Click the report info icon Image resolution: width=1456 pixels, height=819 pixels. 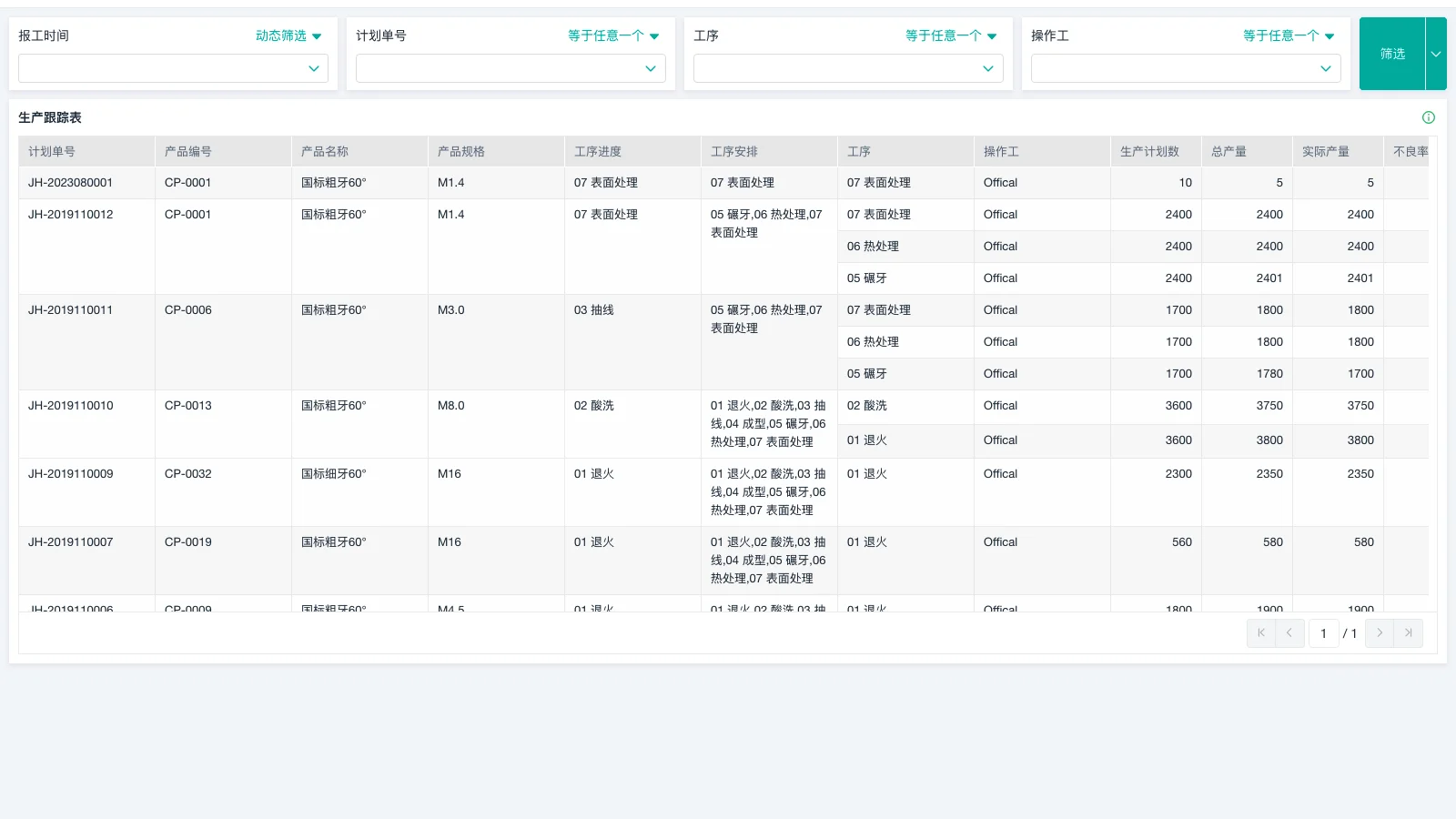[1429, 117]
